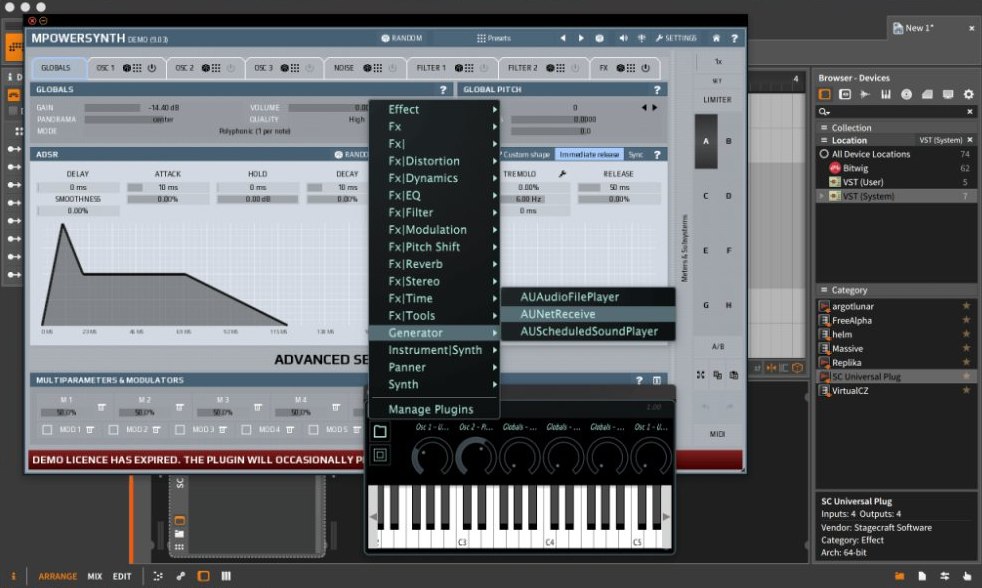Select preset slot B
This screenshot has height=588, width=982.
(728, 142)
